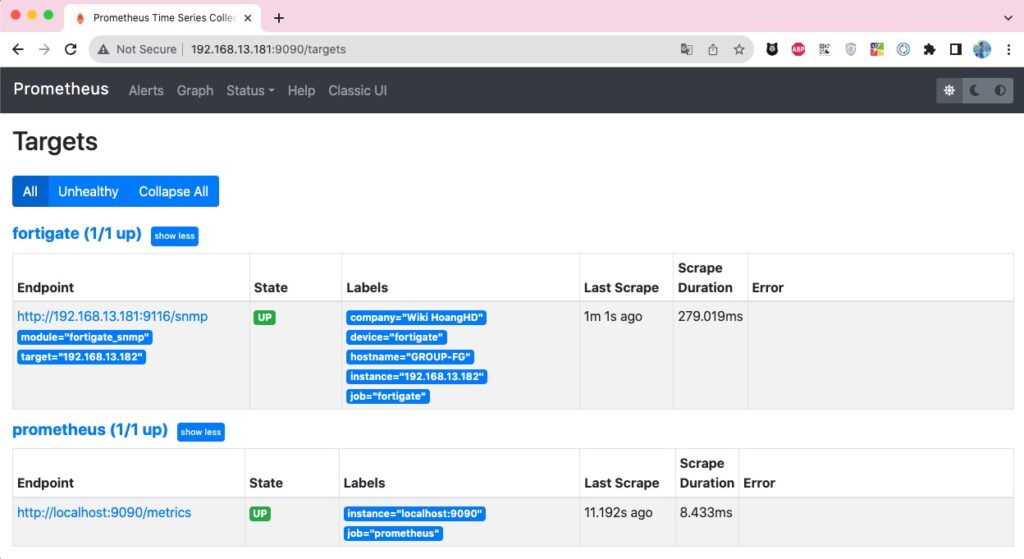This screenshot has height=559, width=1024.
Task: Reload the targets page
Action: [71, 49]
